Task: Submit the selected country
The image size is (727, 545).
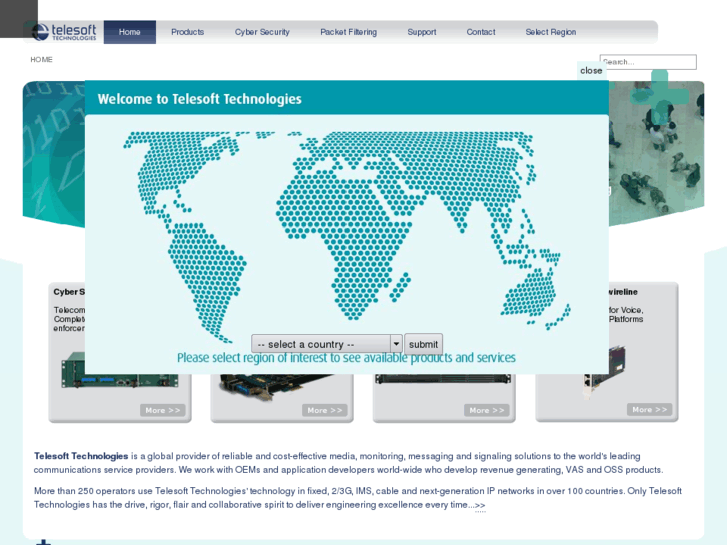Action: (x=423, y=344)
